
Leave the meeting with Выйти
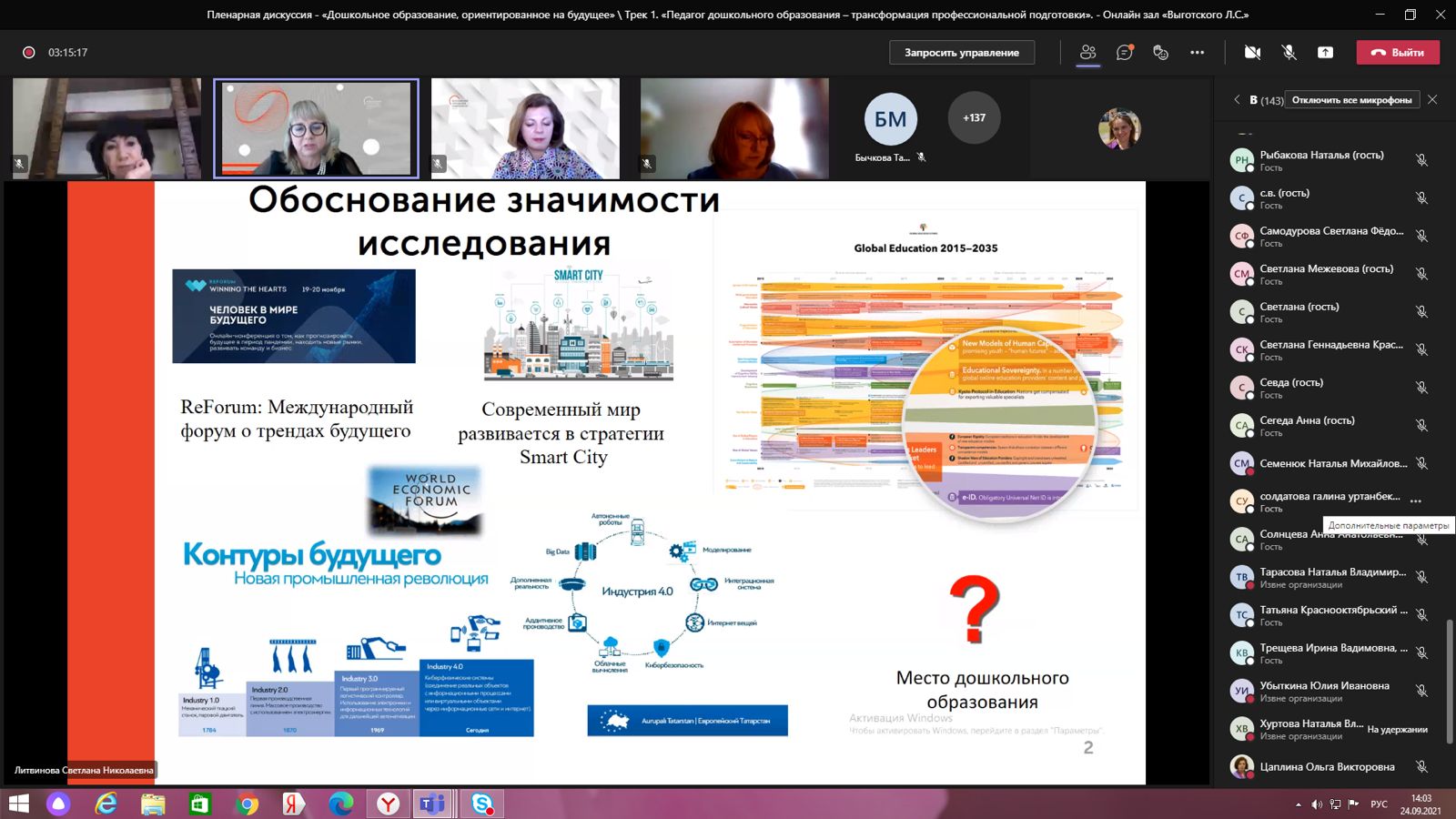(1398, 53)
